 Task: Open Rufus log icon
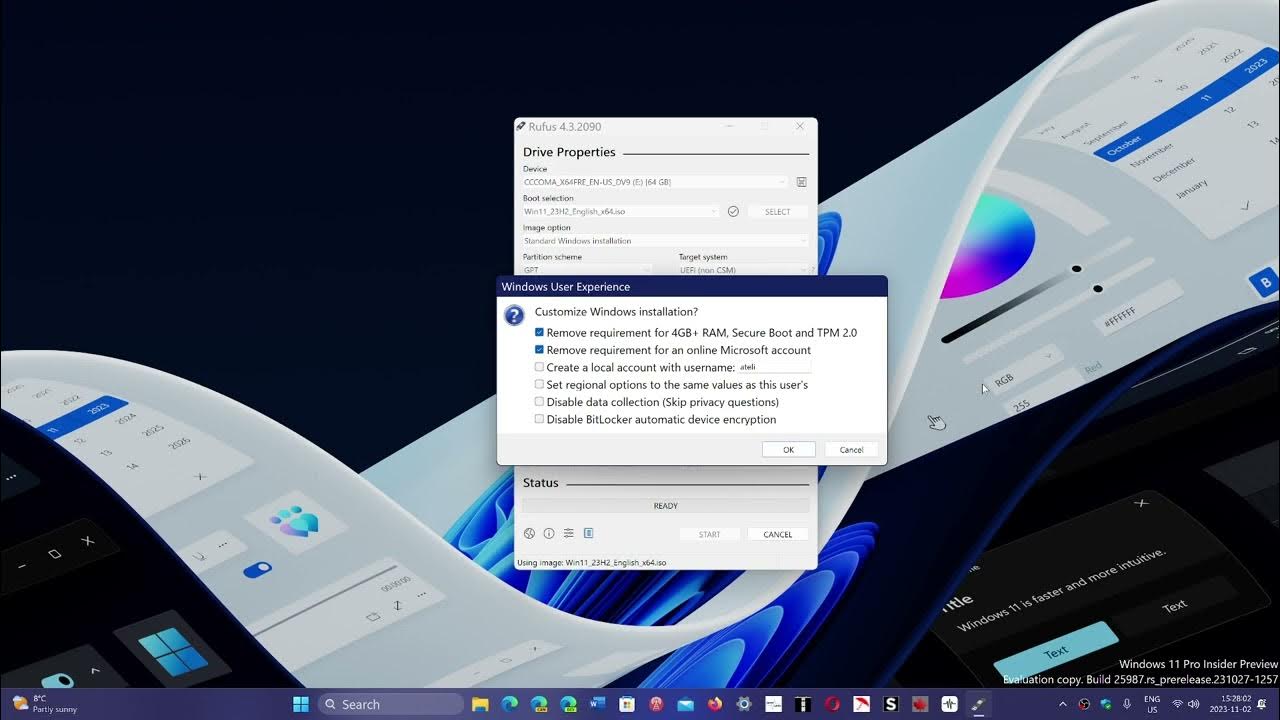588,533
